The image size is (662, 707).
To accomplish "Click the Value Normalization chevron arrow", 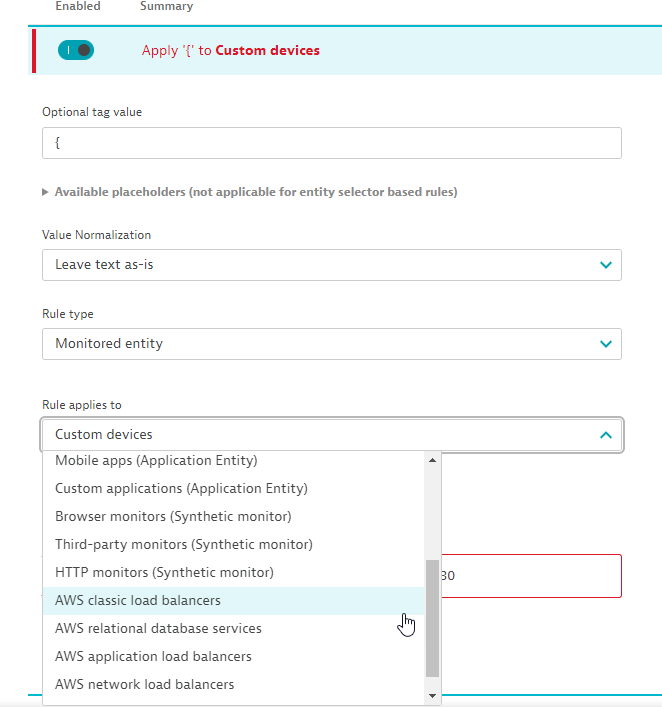I will 605,265.
